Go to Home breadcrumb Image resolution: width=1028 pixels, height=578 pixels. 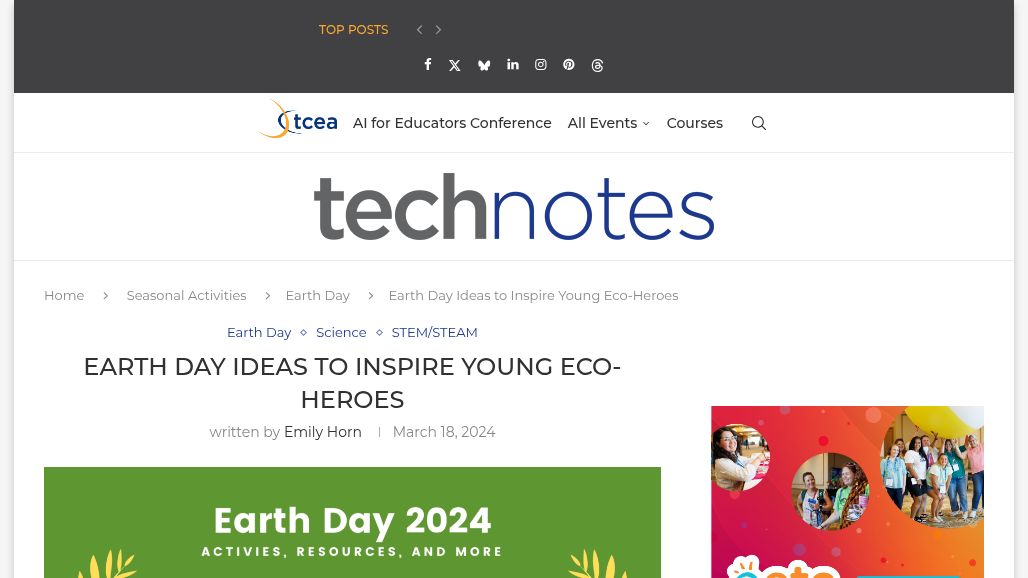pos(64,295)
